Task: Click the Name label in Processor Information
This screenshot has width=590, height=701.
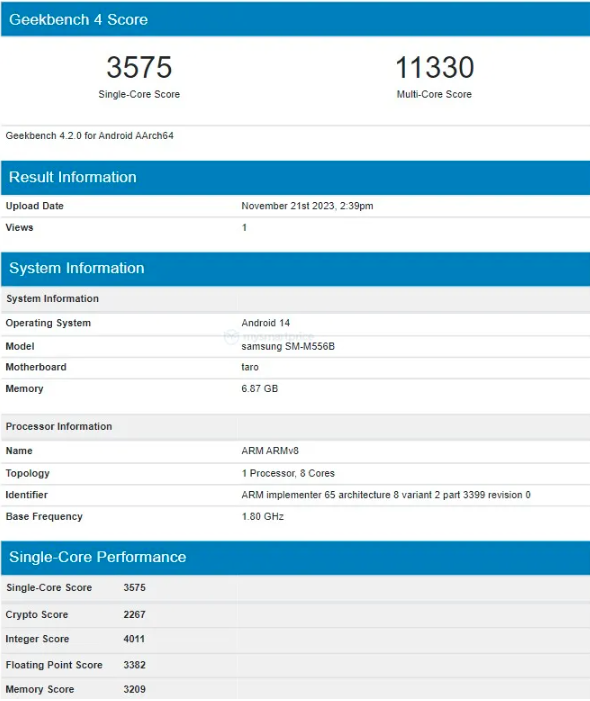Action: [x=19, y=451]
